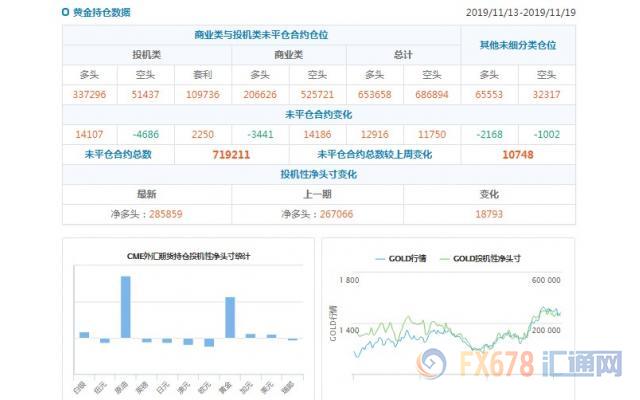640x400 pixels.
Task: Click the net position change 18793
Action: tap(489, 214)
